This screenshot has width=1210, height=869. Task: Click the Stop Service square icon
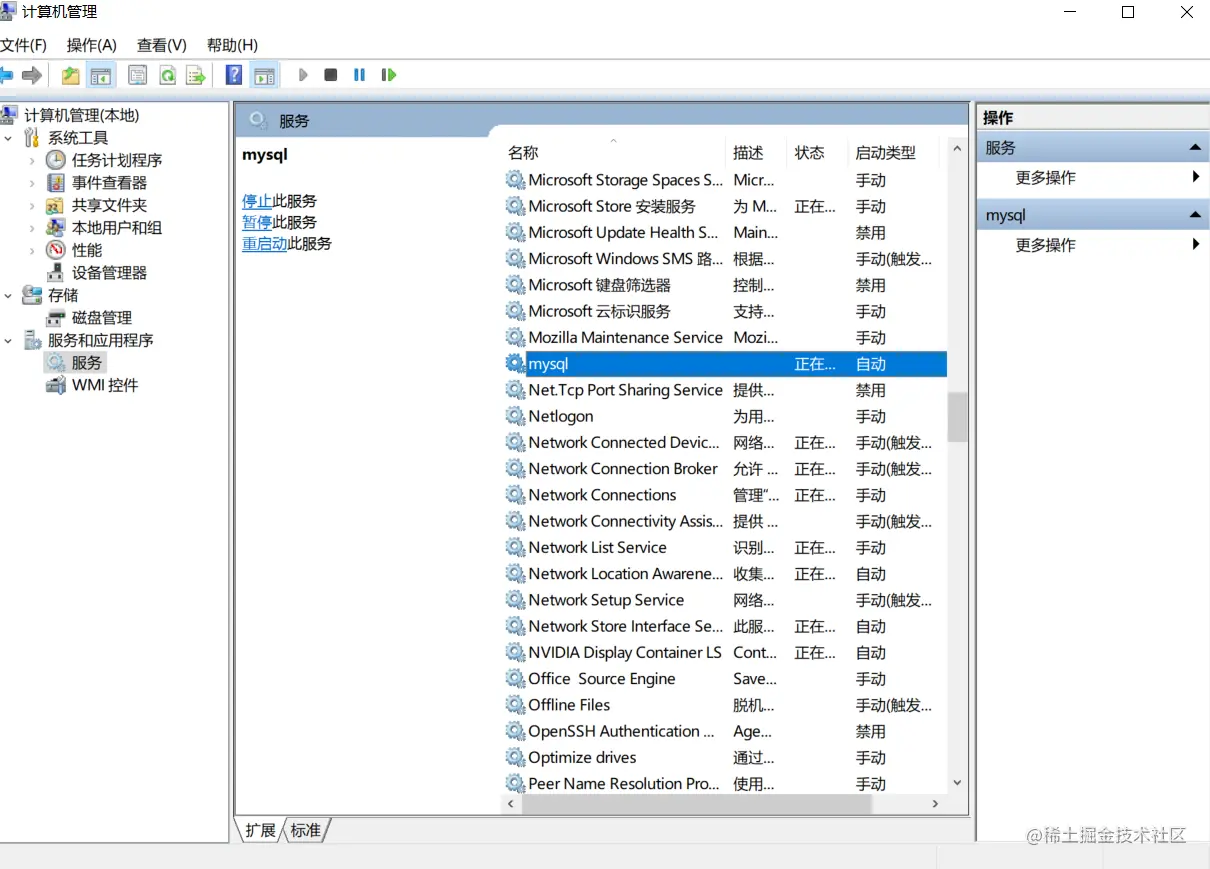click(331, 75)
